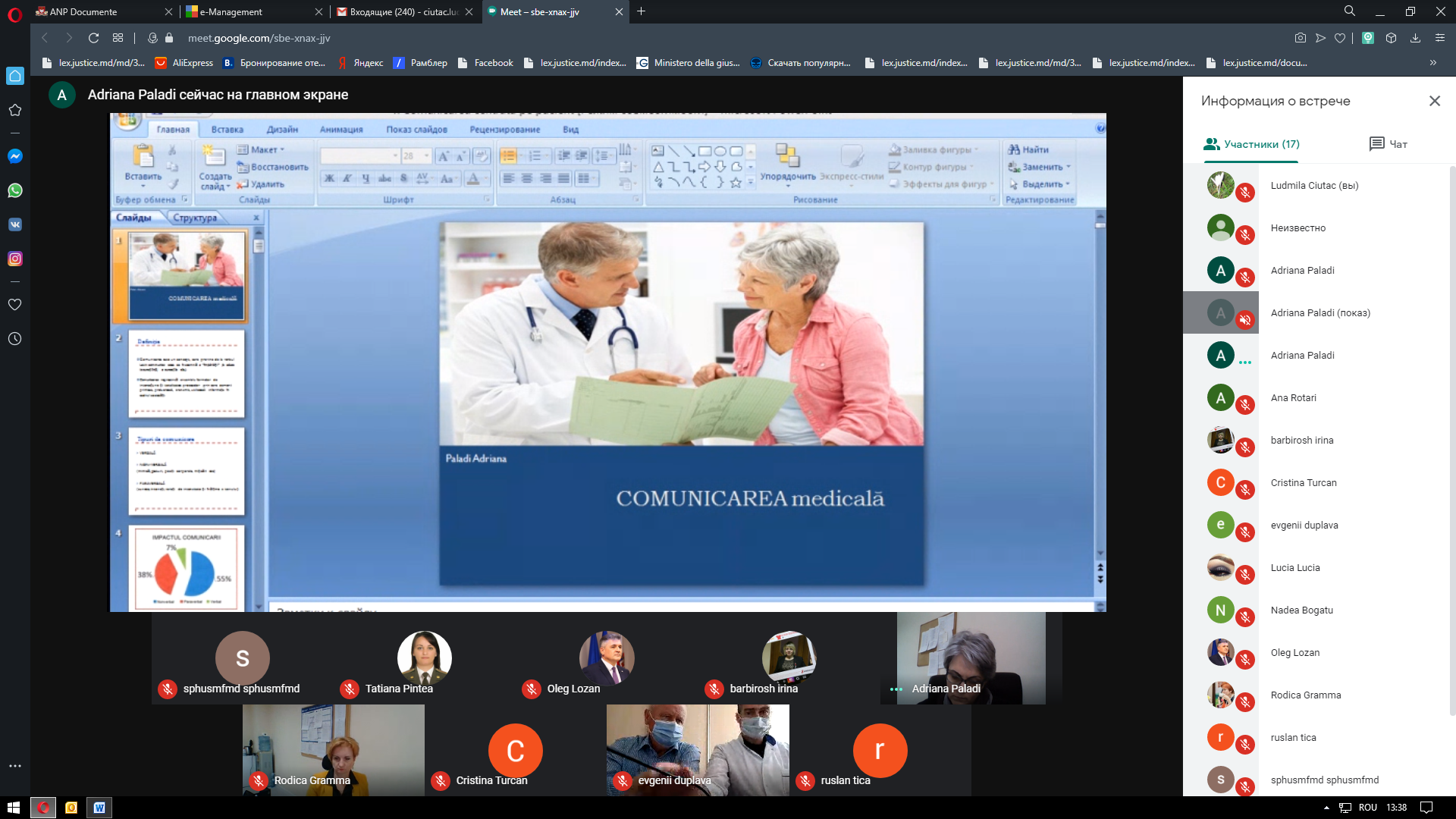This screenshot has height=819, width=1456.
Task: Open VK in Opera sidebar
Action: (x=15, y=224)
